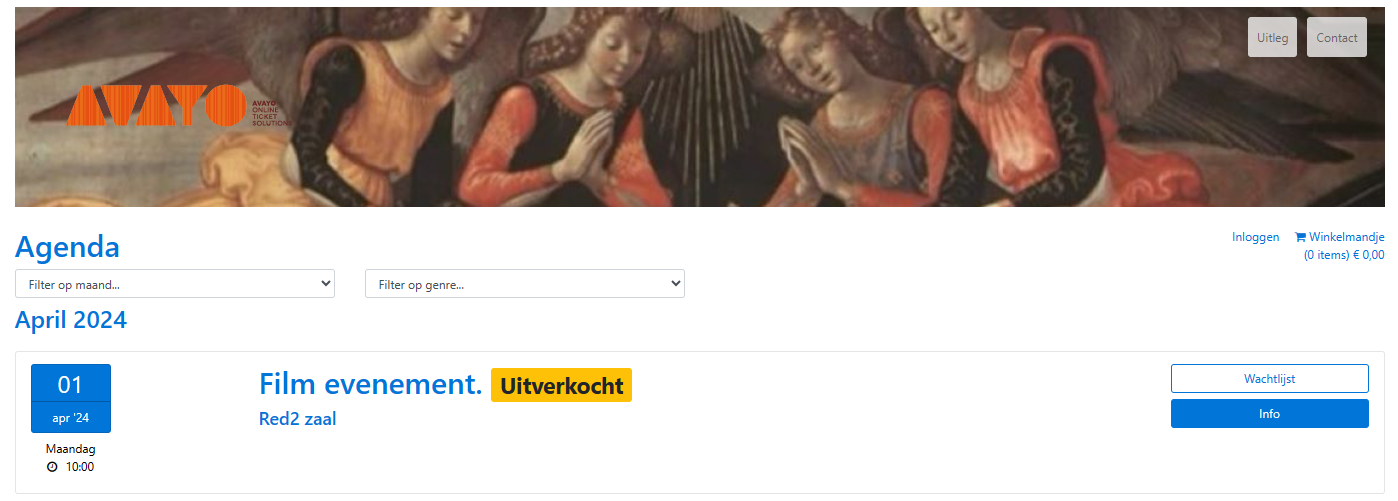Click the April 2024 month heading
Image resolution: width=1398 pixels, height=501 pixels.
(71, 320)
